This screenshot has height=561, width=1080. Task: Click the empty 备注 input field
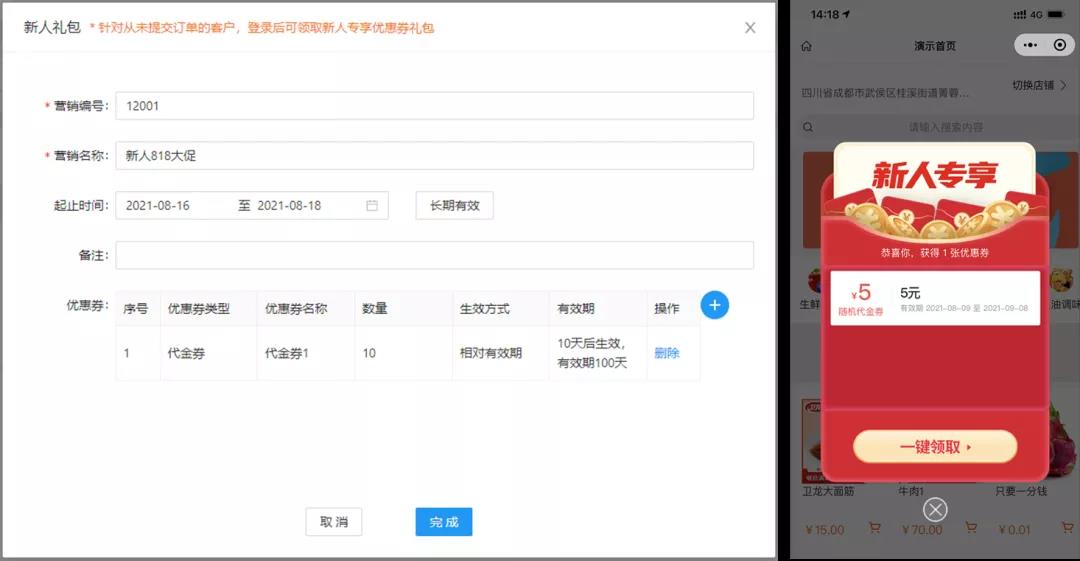coord(434,256)
